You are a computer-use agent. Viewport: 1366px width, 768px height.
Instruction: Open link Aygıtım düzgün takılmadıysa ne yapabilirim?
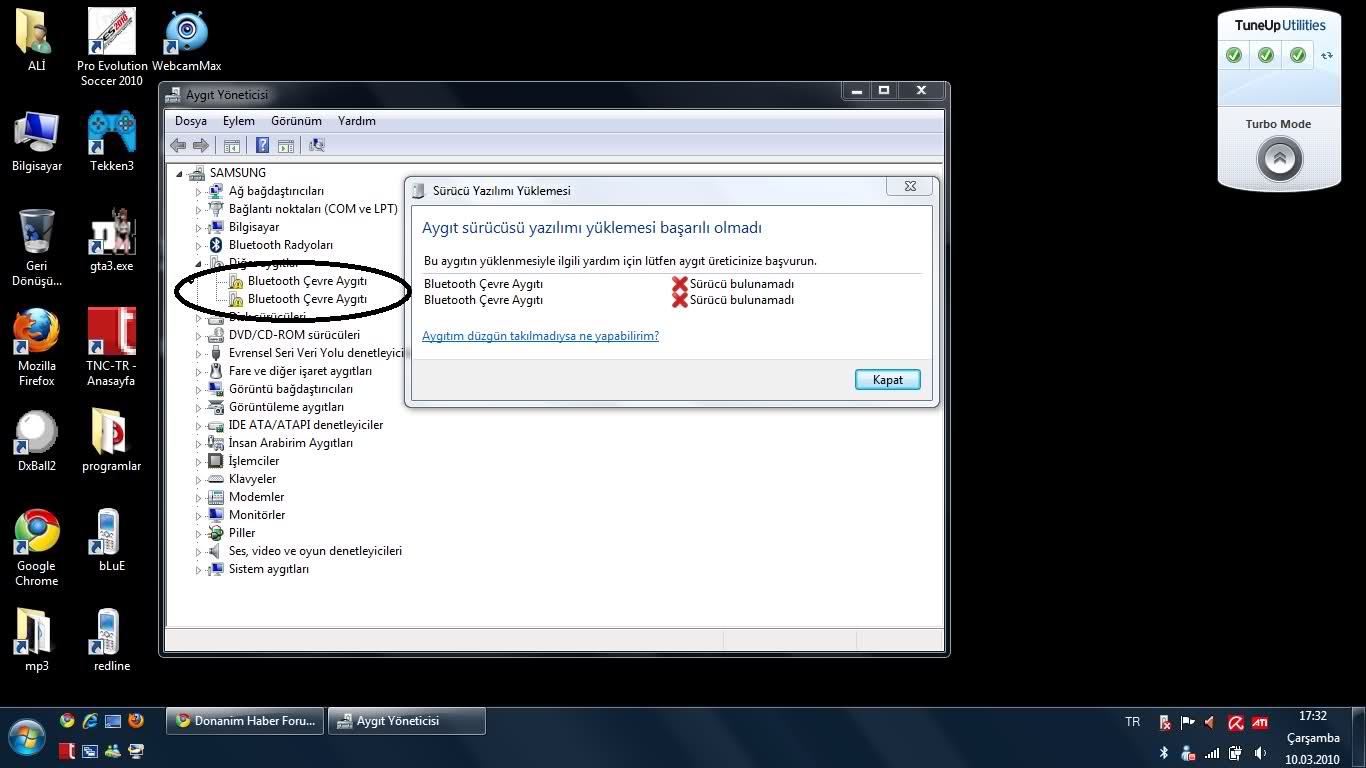[x=540, y=336]
